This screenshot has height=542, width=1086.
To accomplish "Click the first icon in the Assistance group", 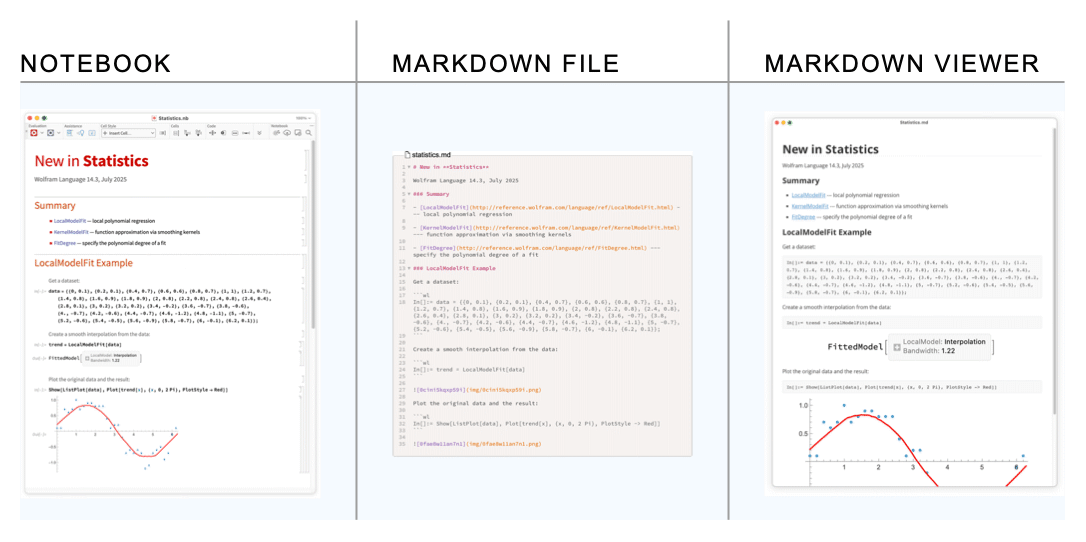I will (70, 133).
